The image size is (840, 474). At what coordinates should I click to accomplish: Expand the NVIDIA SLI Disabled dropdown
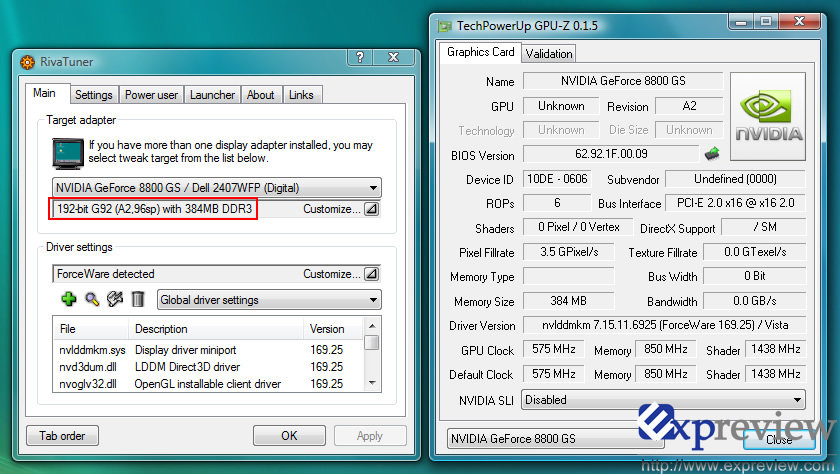(663, 400)
